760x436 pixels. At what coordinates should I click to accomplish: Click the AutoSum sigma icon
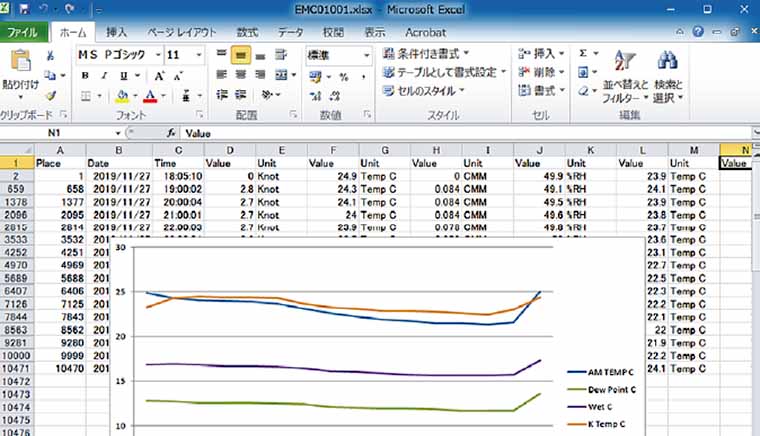(583, 53)
